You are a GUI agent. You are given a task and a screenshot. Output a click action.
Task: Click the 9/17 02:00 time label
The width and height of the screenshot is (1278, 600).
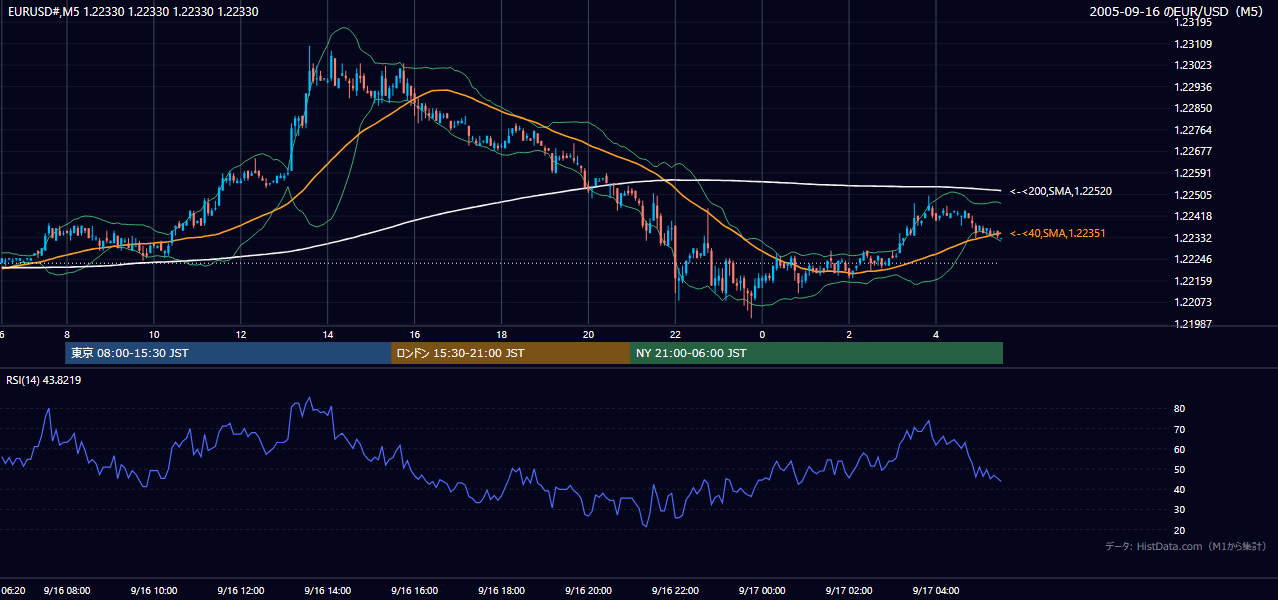click(x=849, y=591)
